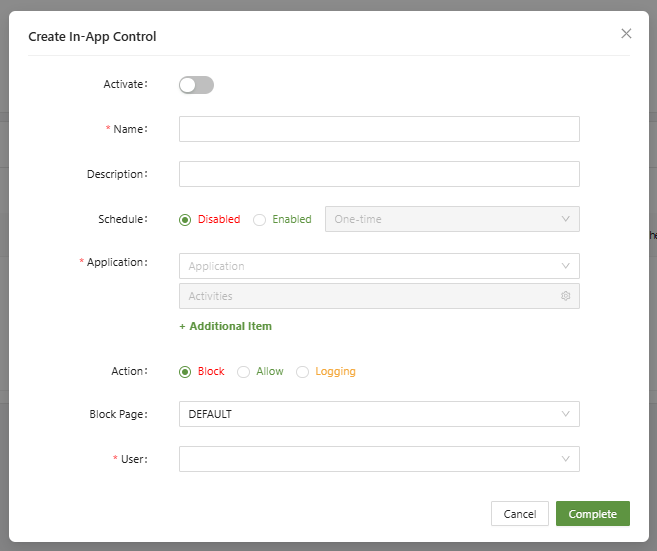Select the Enabled schedule radio button
This screenshot has height=551, width=657.
tap(259, 219)
